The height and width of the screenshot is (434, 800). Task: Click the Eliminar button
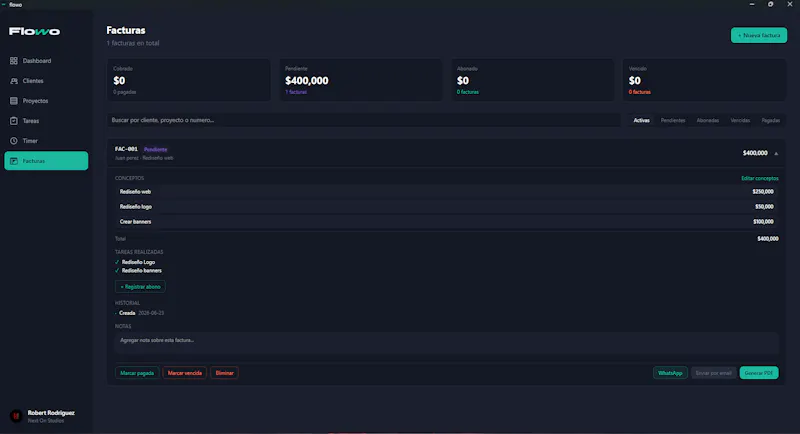(x=224, y=373)
